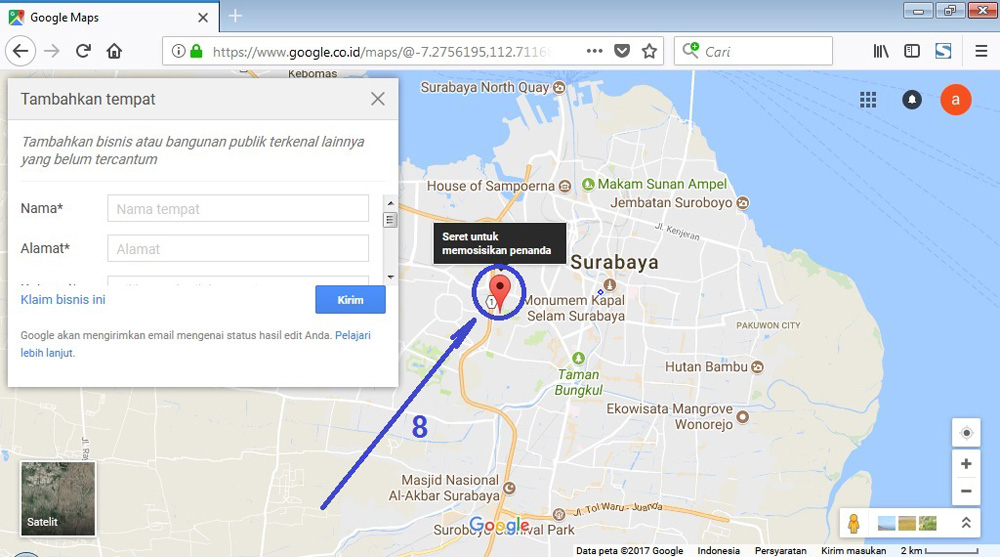The image size is (1000, 557).
Task: Click the red location marker pin
Action: [x=499, y=293]
